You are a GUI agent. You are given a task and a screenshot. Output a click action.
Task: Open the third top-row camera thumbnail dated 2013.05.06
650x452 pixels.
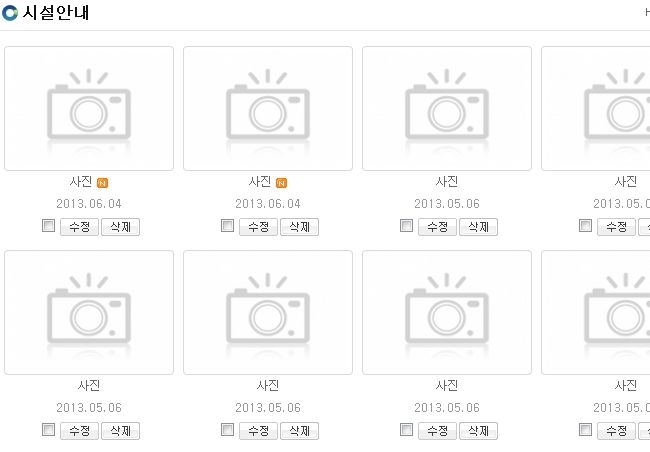point(447,108)
